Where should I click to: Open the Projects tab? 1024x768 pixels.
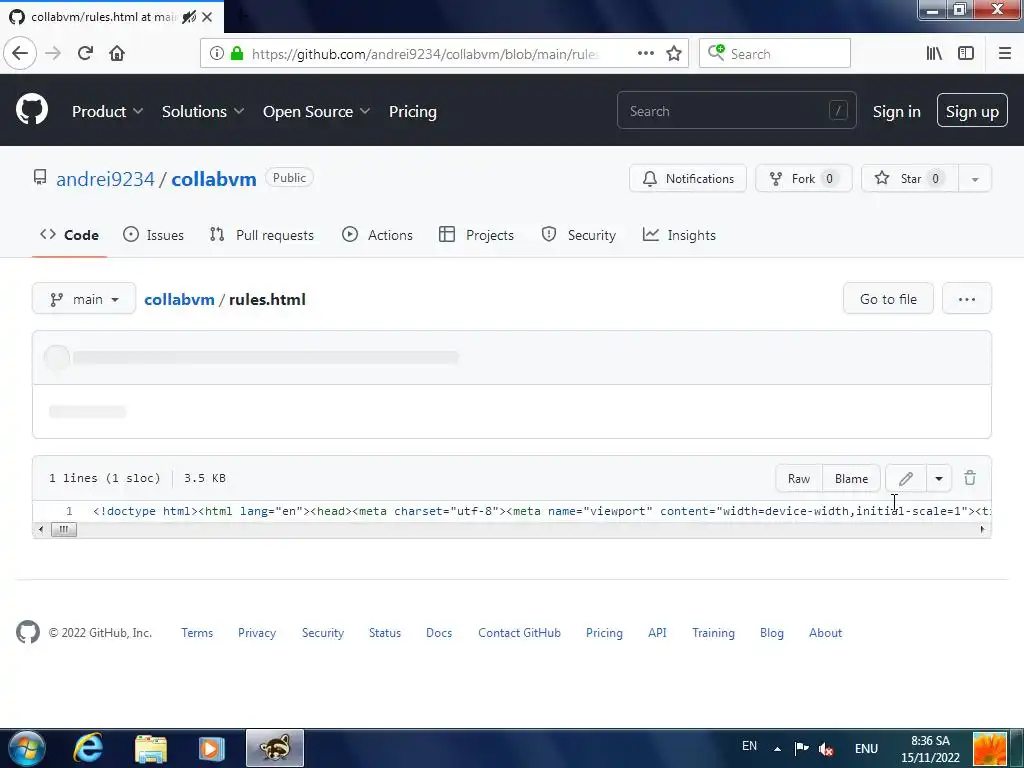(476, 235)
